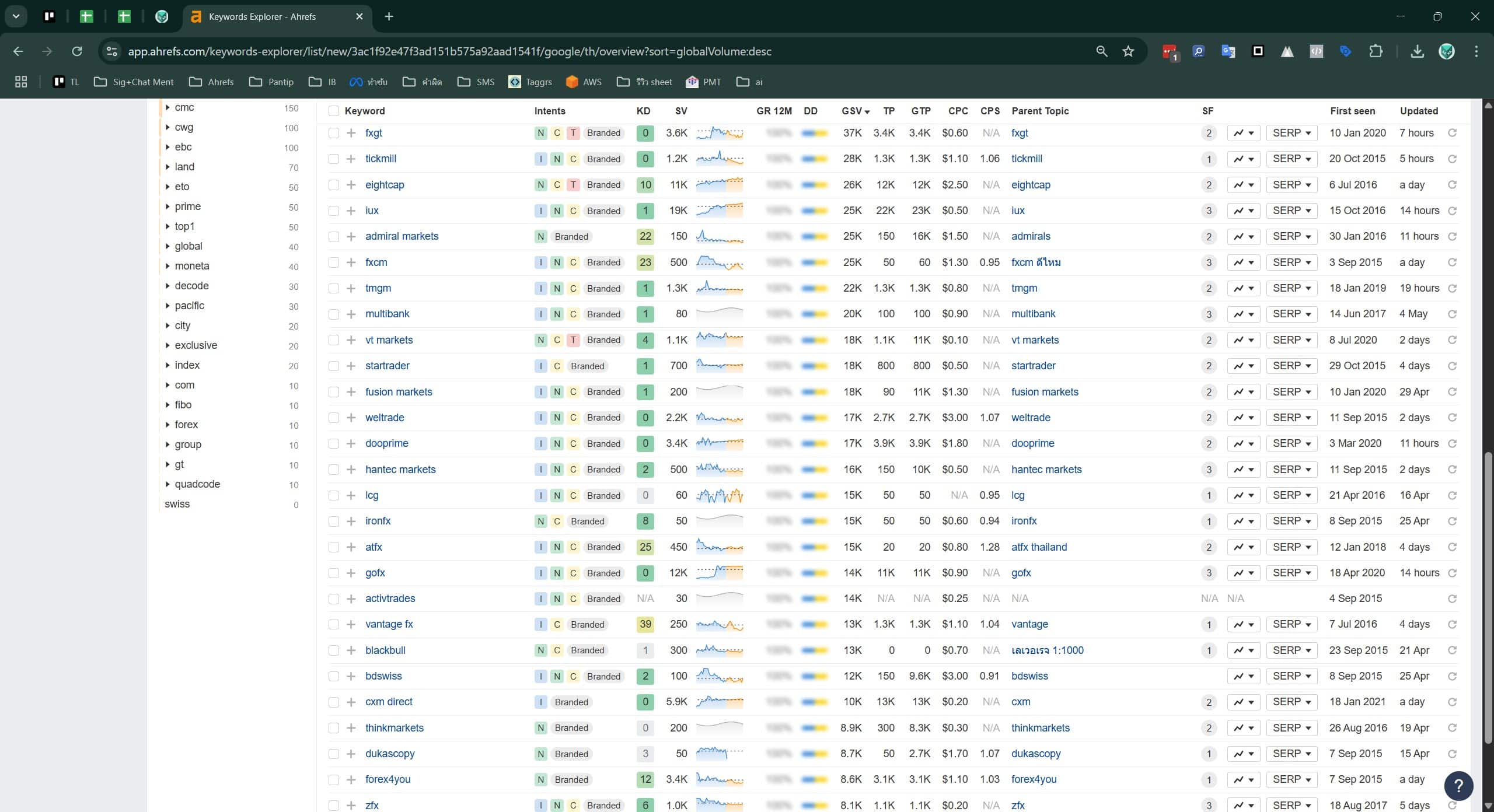Open the SMS bookmarks folder
Viewport: 1494px width, 812px height.
tap(476, 82)
